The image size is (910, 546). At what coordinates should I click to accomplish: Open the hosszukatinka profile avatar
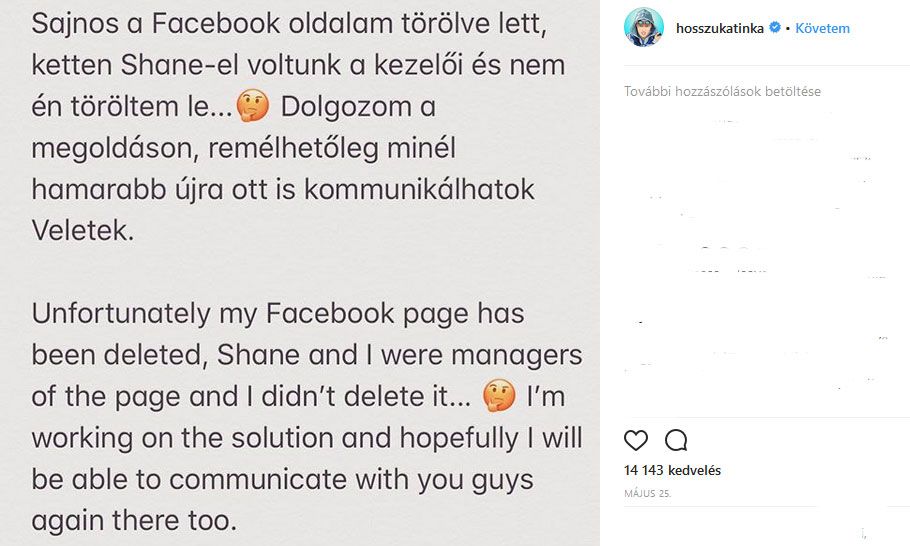pyautogui.click(x=644, y=27)
